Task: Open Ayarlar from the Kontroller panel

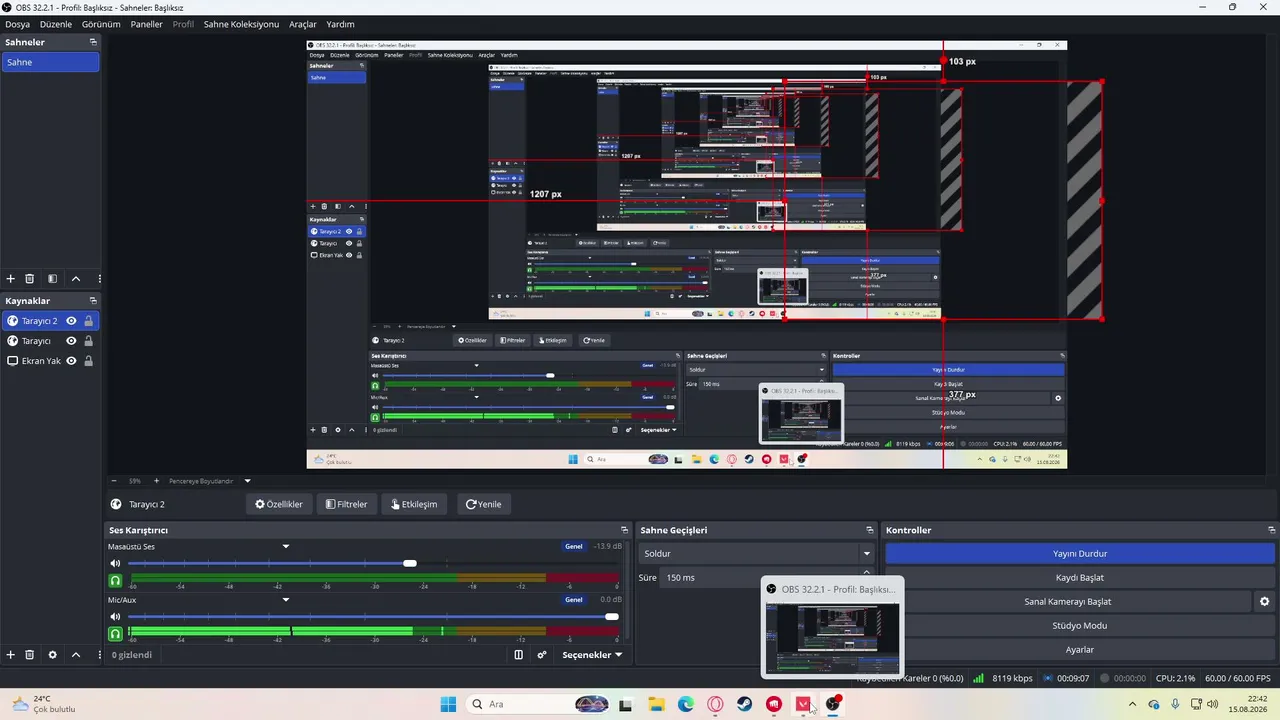Action: [1080, 650]
